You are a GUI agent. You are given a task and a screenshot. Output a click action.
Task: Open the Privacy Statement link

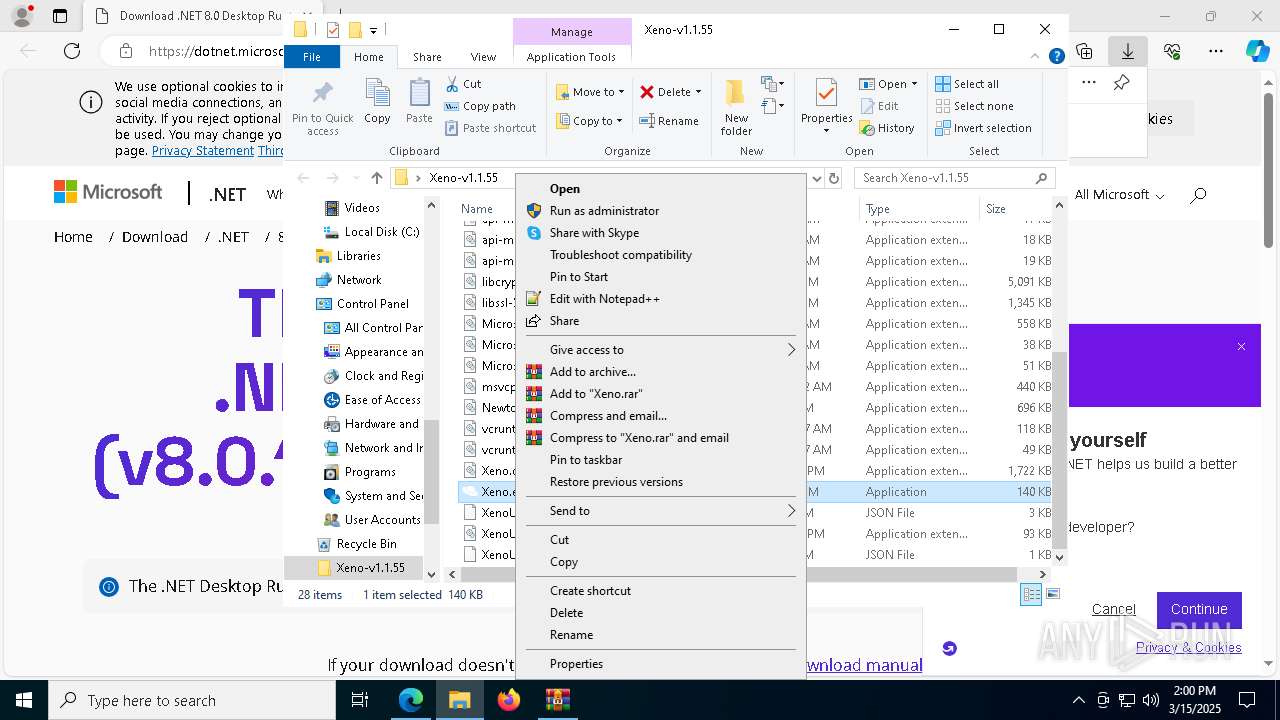pos(203,151)
